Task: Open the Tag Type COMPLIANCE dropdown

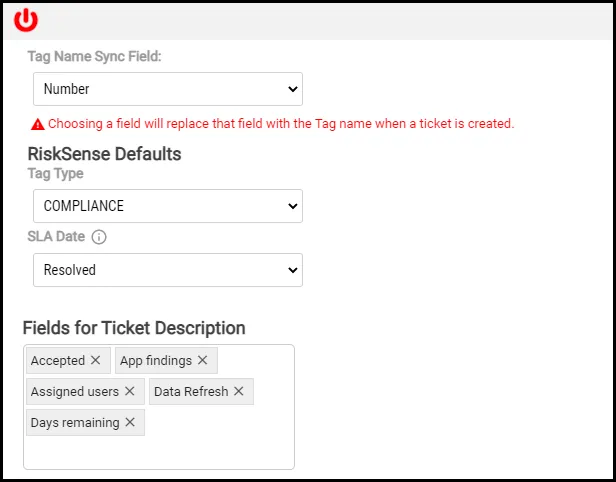Action: click(168, 206)
